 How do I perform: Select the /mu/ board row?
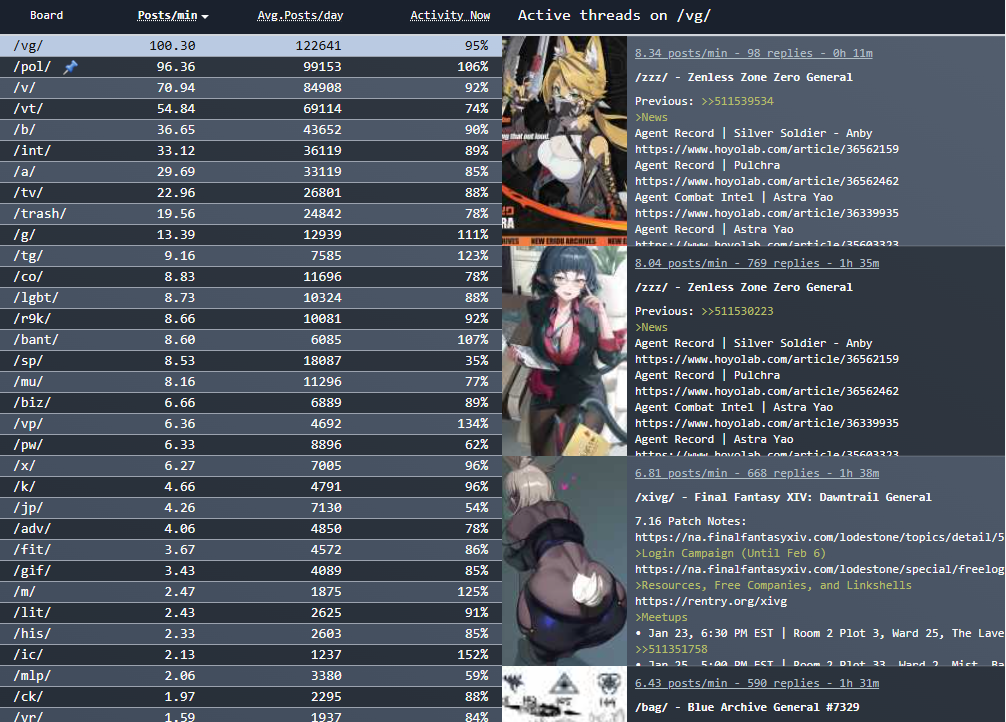tap(251, 382)
